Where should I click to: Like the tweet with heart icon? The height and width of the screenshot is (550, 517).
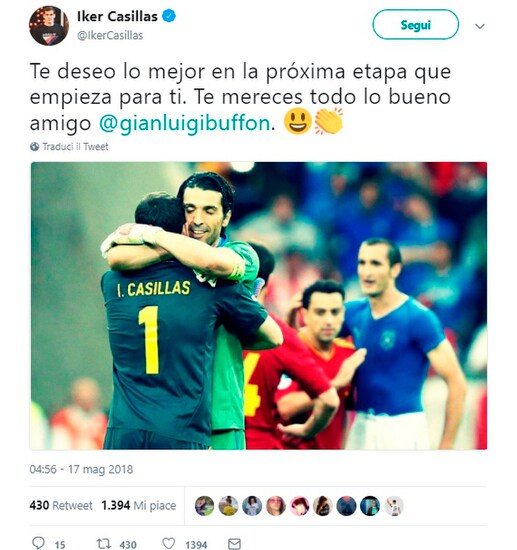click(169, 543)
